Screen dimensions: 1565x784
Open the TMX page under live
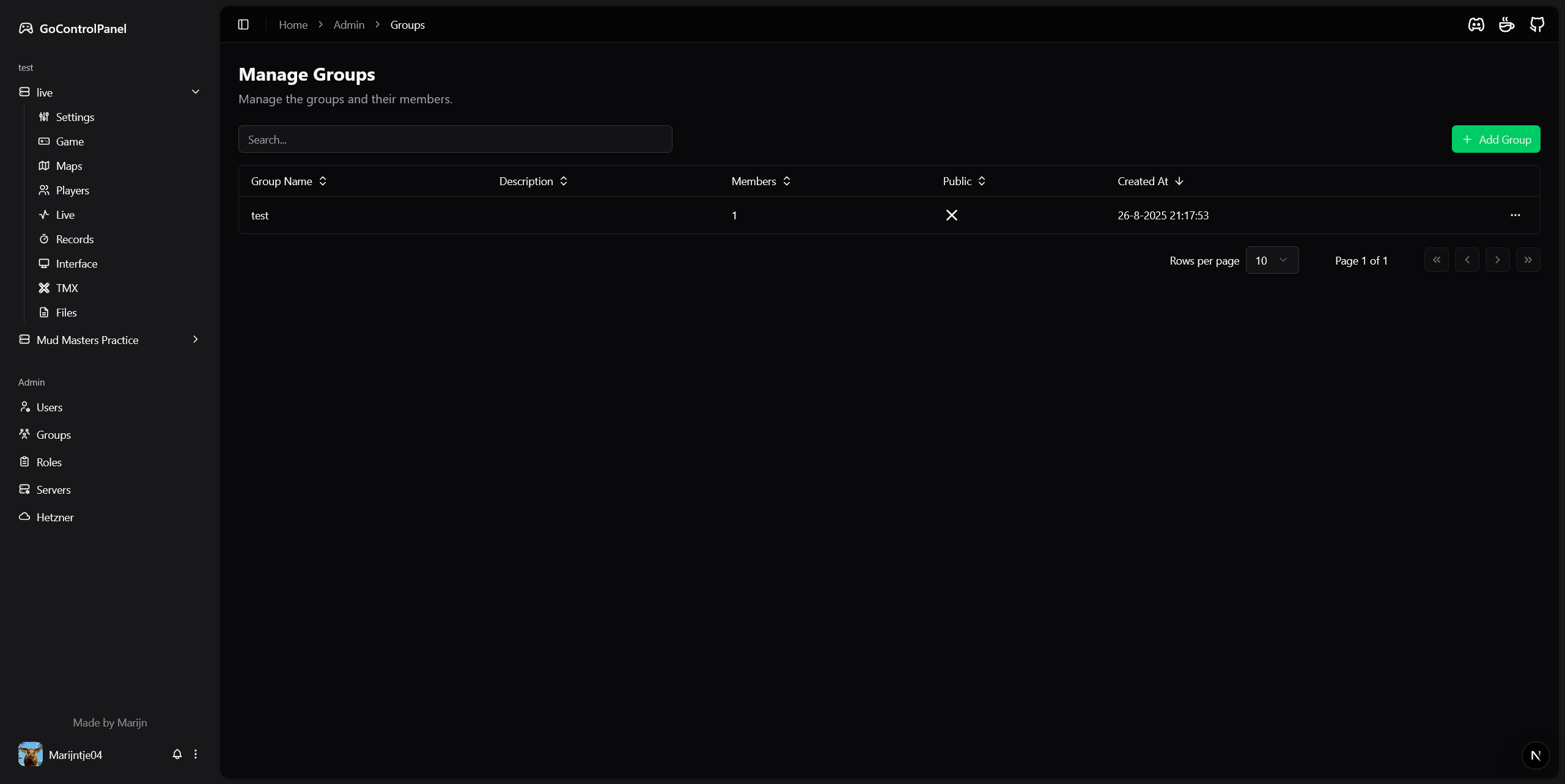pos(67,288)
